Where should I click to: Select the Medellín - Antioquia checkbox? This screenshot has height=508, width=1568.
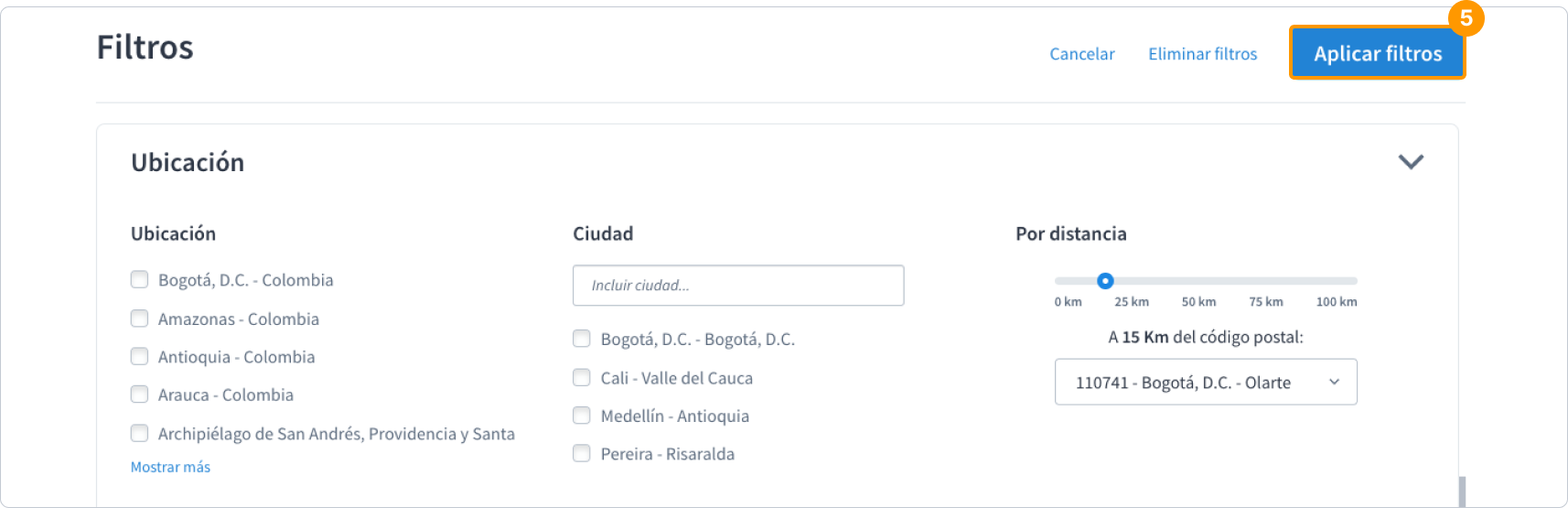582,416
